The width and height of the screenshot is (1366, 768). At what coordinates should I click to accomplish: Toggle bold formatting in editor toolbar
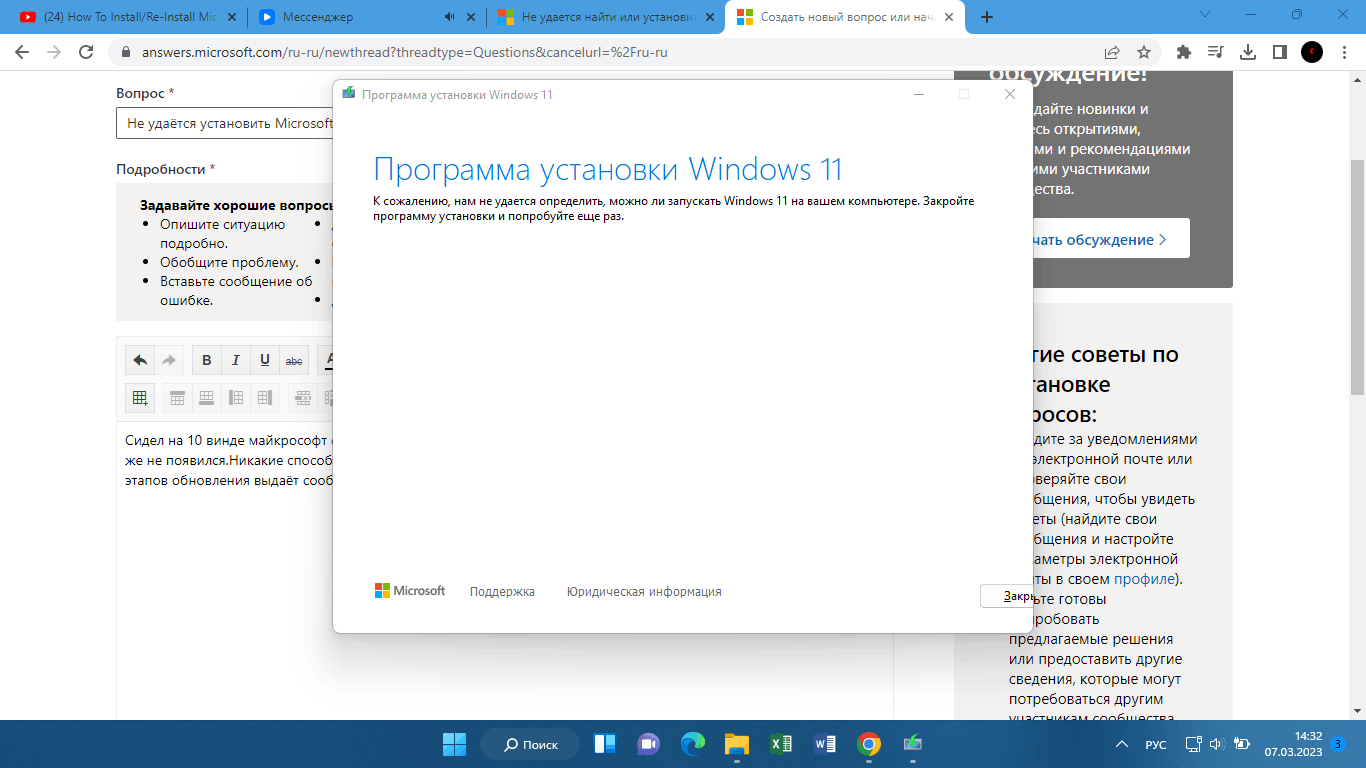tap(207, 360)
